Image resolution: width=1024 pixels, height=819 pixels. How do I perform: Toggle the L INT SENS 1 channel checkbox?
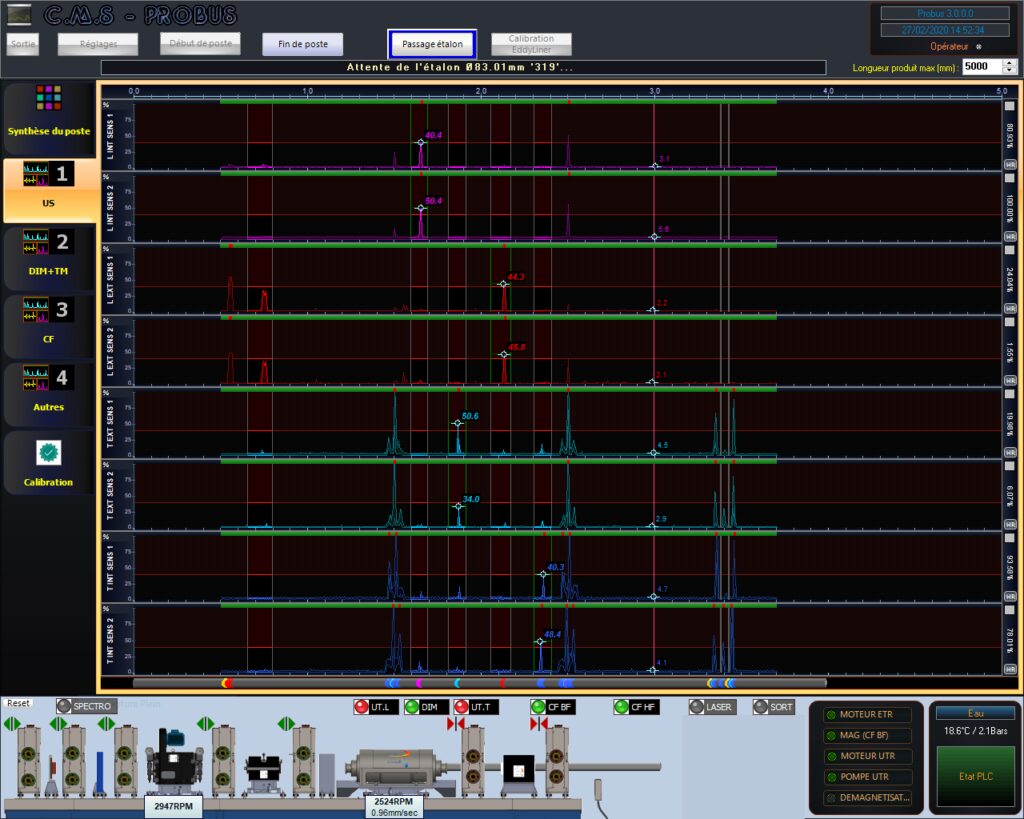(x=1009, y=106)
